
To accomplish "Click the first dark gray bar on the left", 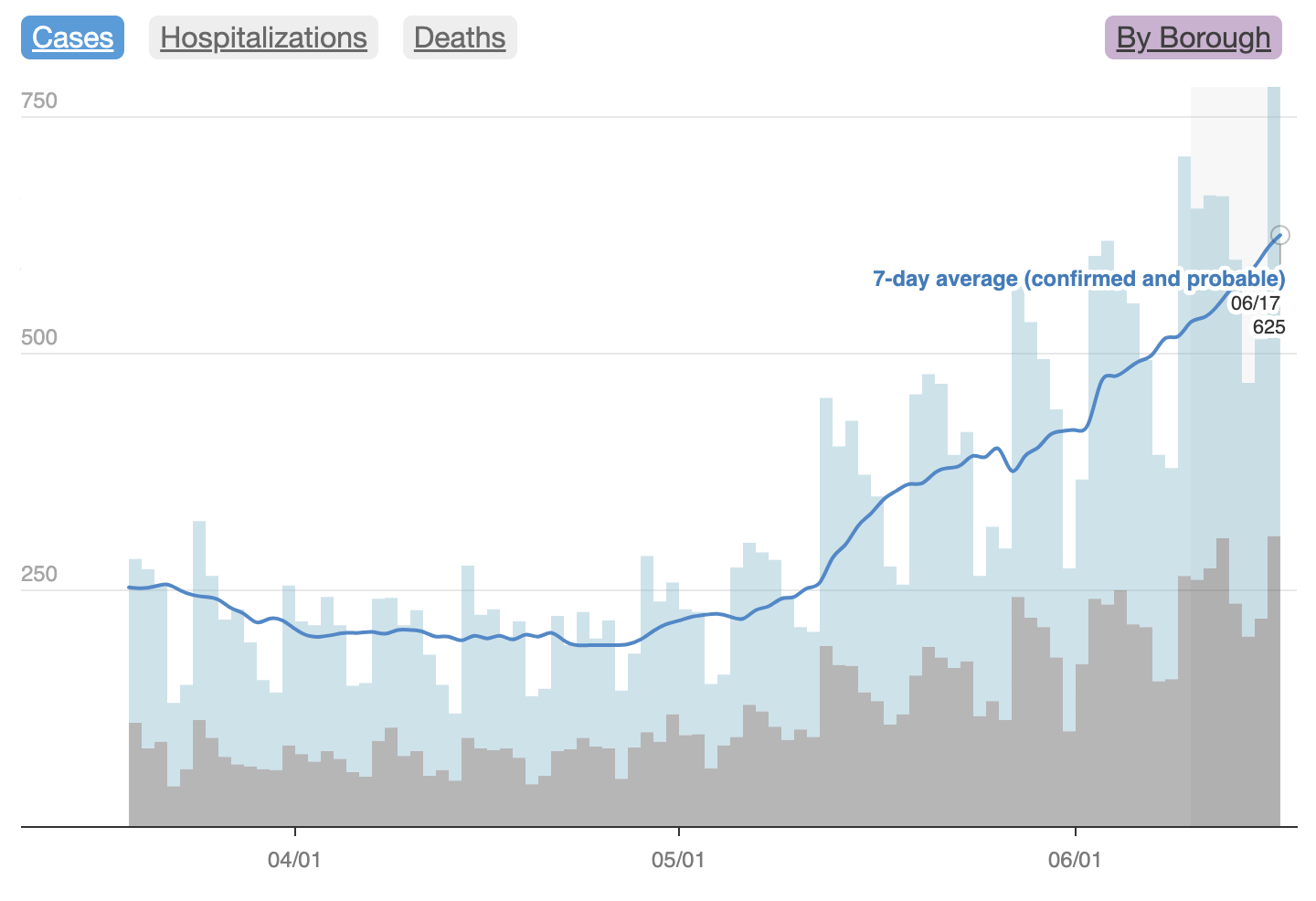I will pyautogui.click(x=135, y=775).
